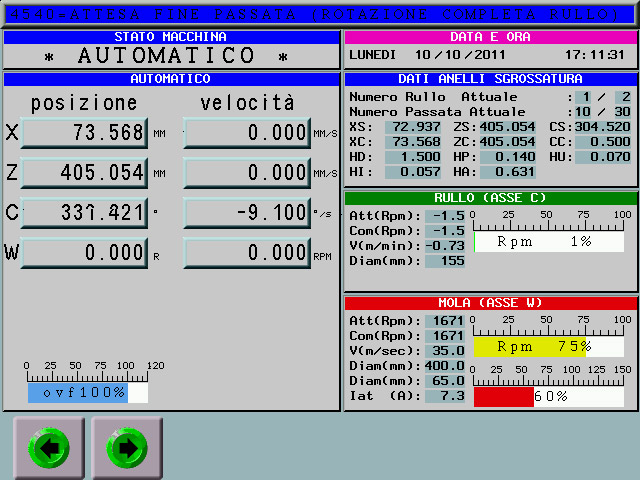The height and width of the screenshot is (480, 640).
Task: Click the RULLO (ASSE C) green header
Action: pyautogui.click(x=490, y=198)
